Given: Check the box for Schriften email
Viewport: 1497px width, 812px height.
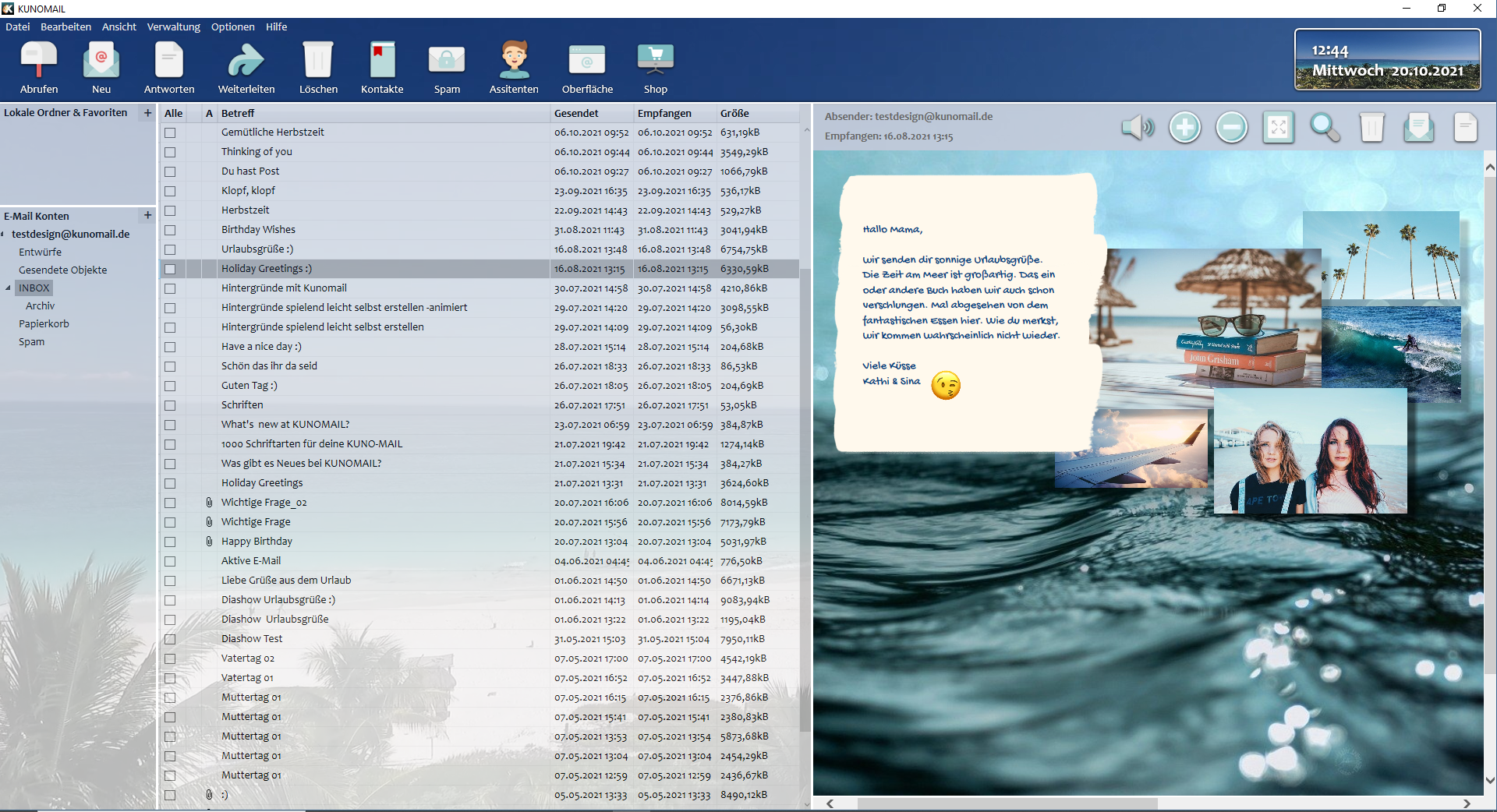Looking at the screenshot, I should 170,405.
